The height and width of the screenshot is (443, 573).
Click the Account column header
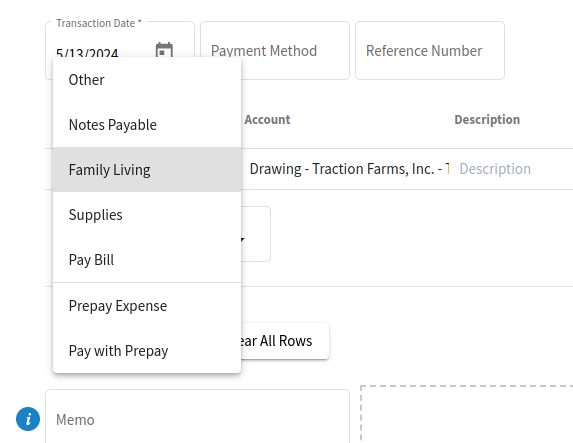click(267, 120)
